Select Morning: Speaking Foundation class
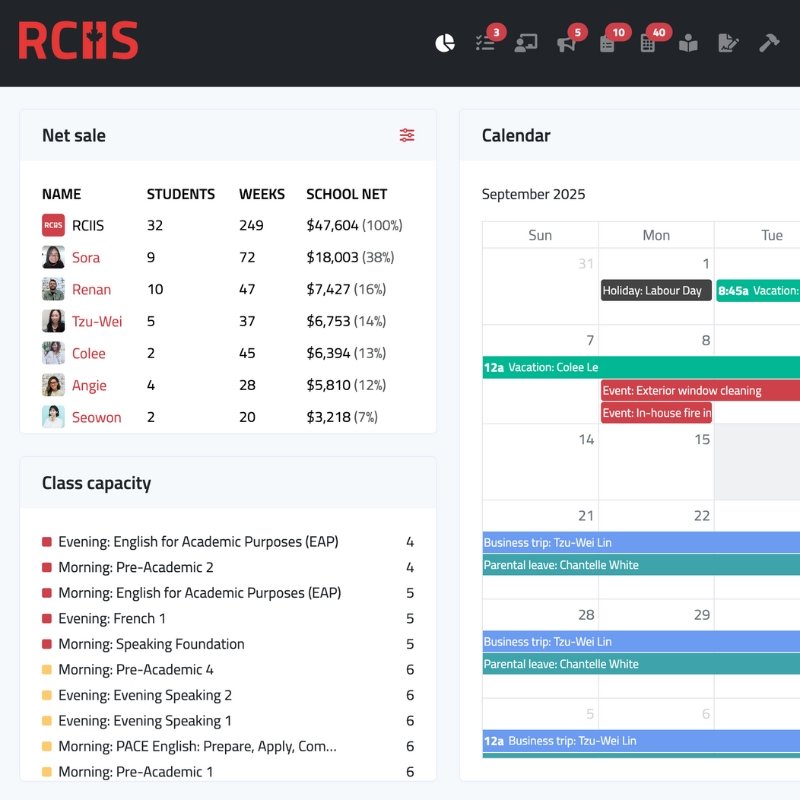Viewport: 800px width, 800px height. 151,644
